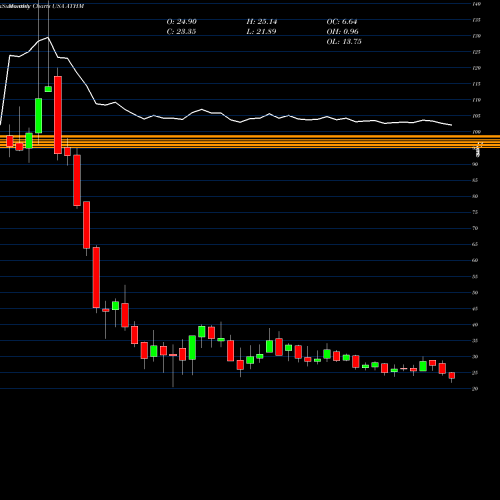Select the OL: 13.75 reading
500x500 pixels.
point(344,42)
